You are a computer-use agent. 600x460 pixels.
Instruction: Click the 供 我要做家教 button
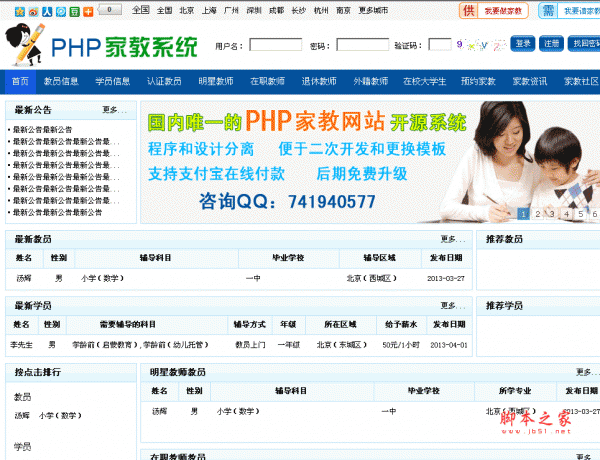(x=494, y=11)
